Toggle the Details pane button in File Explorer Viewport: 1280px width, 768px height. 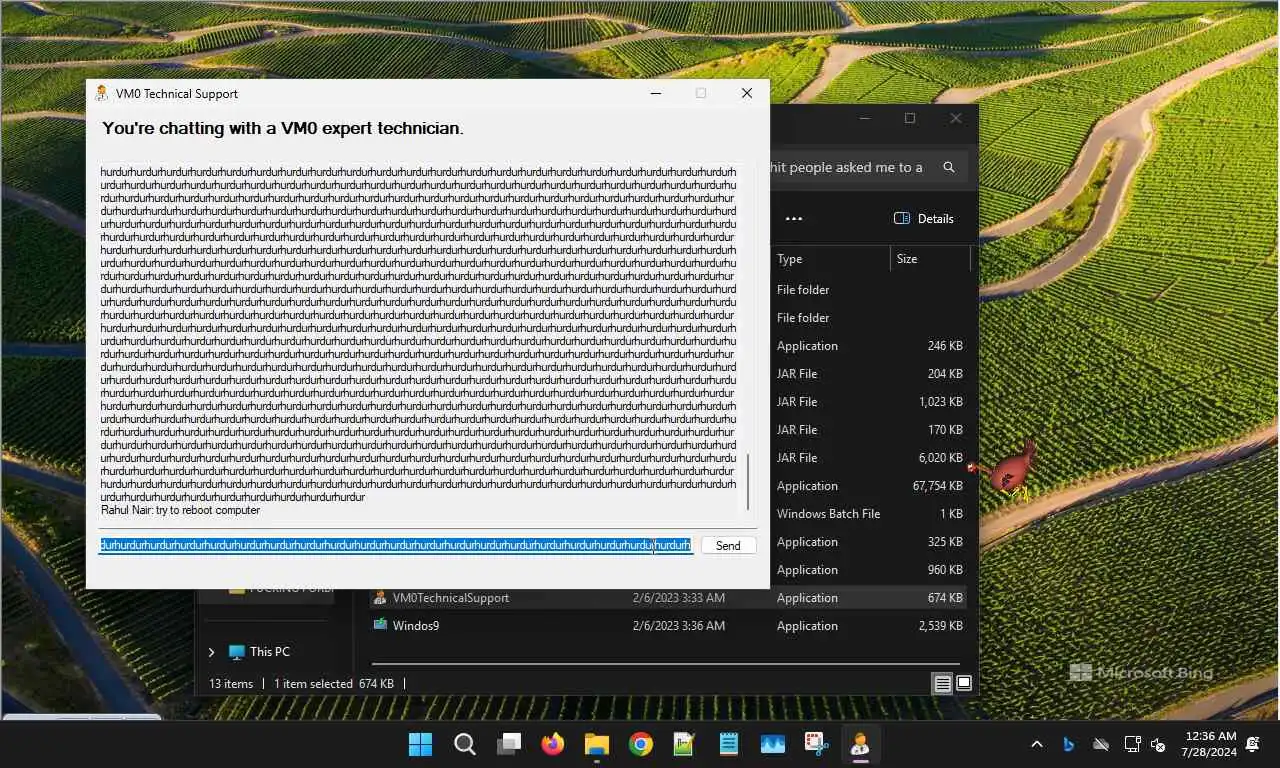(x=923, y=218)
